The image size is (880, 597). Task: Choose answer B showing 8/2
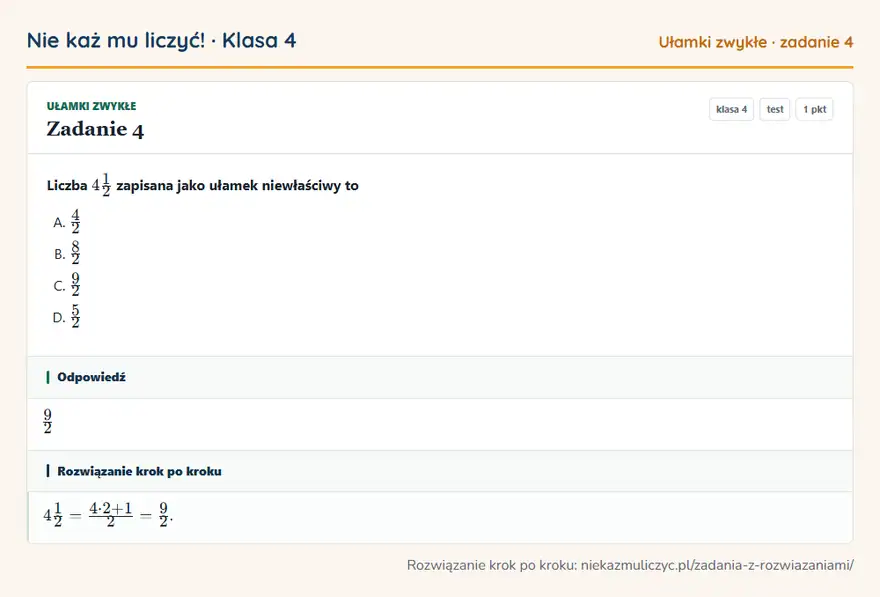point(67,254)
